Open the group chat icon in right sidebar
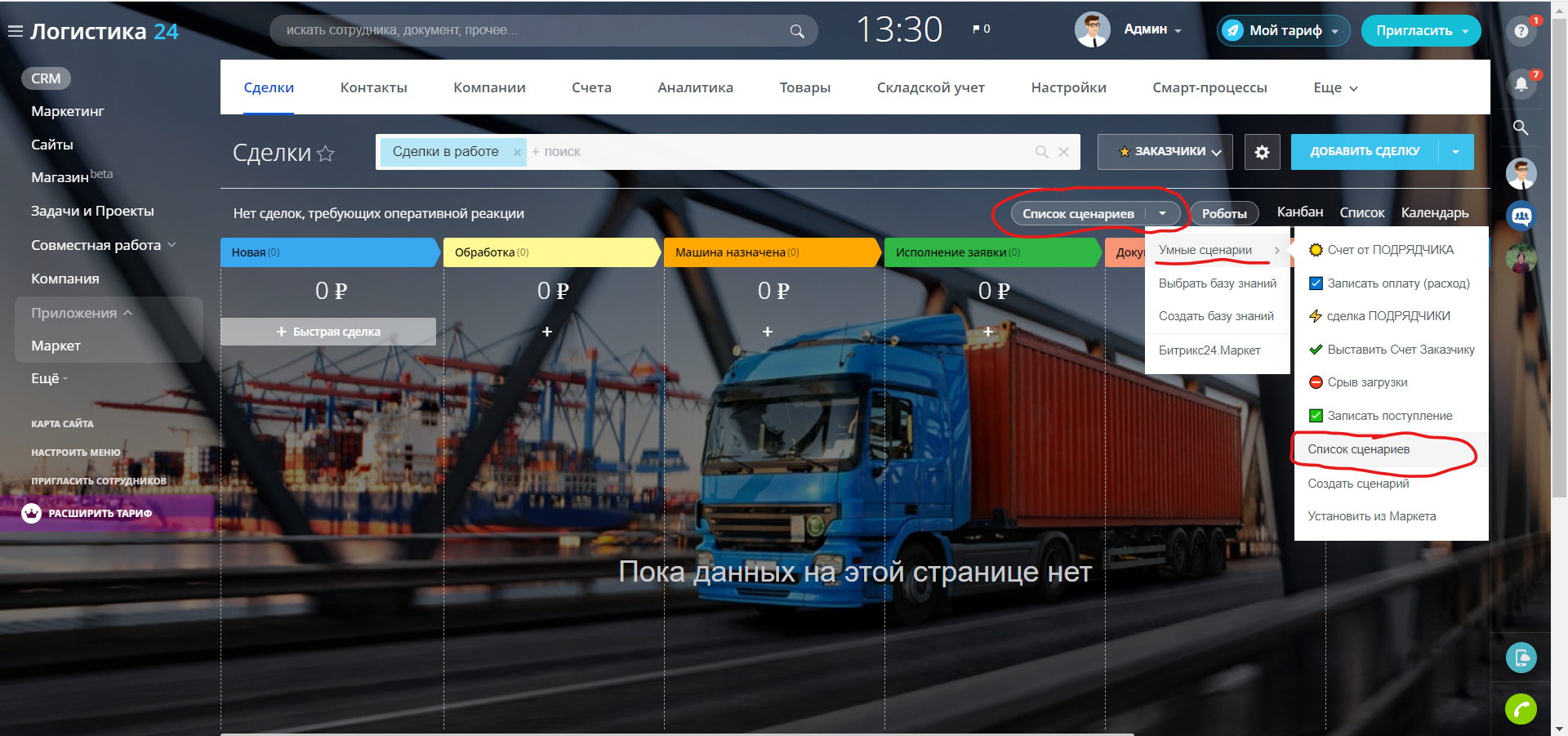This screenshot has height=736, width=1568. tap(1521, 216)
